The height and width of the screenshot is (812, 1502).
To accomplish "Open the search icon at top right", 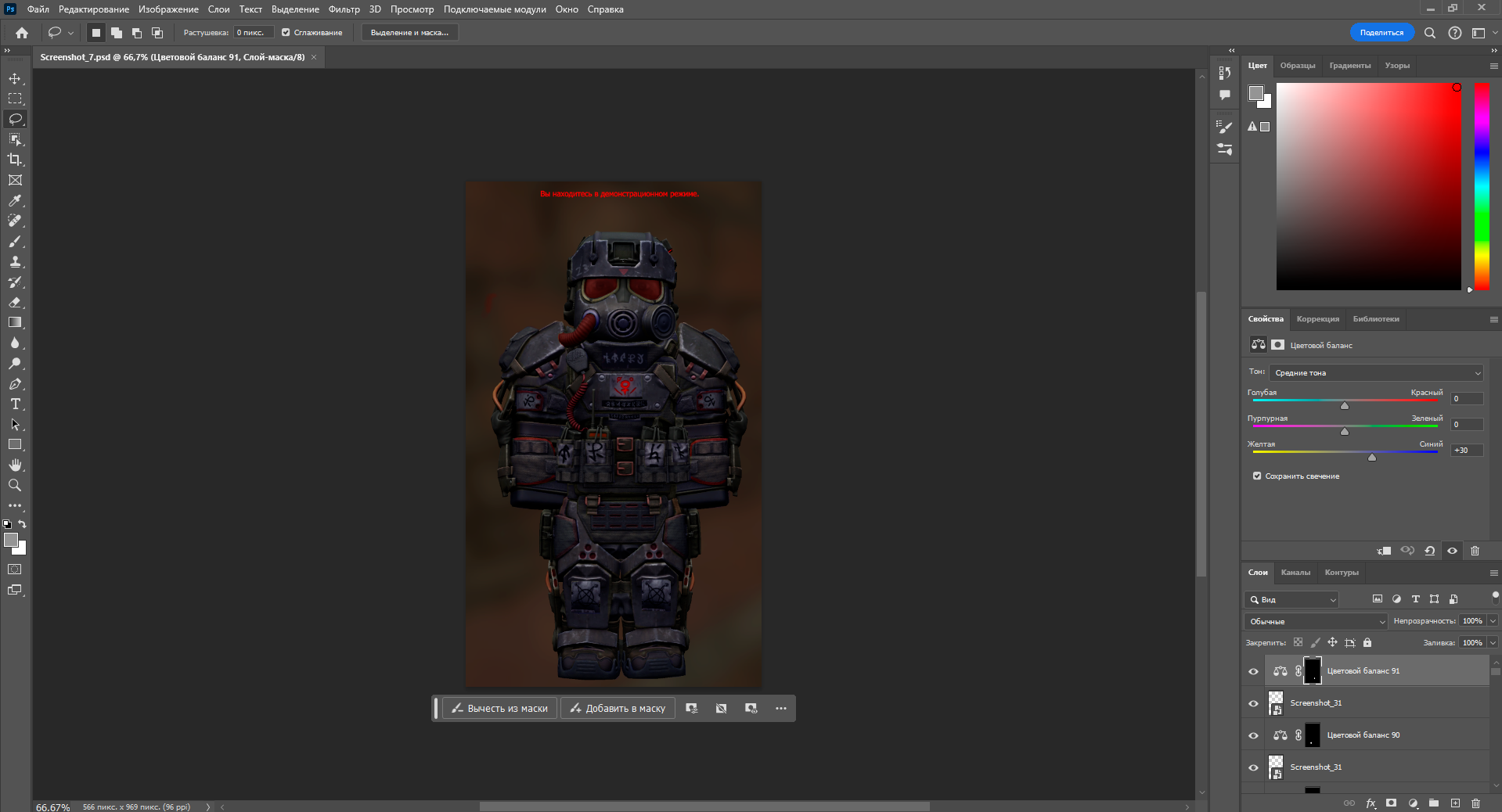I will click(x=1429, y=33).
